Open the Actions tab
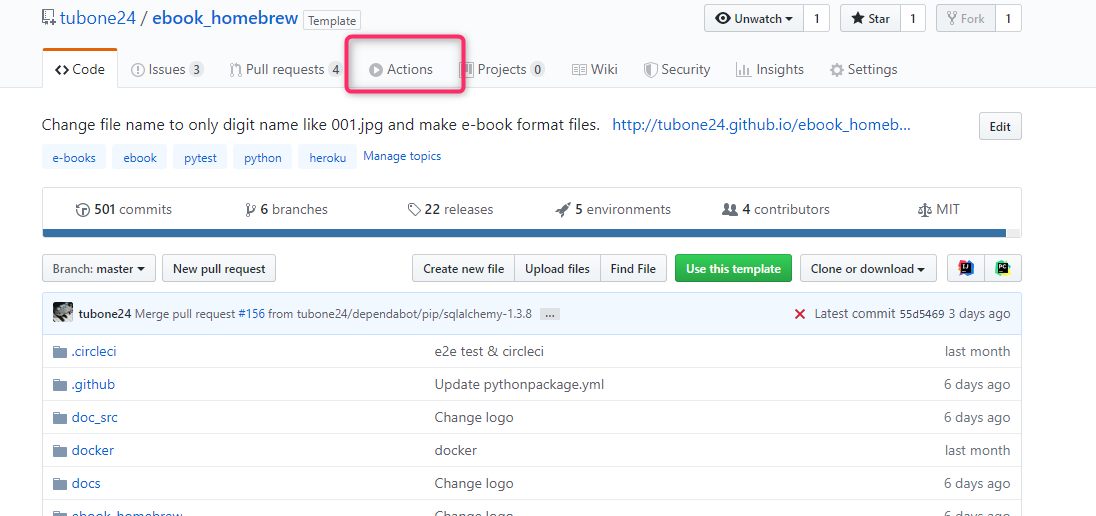This screenshot has height=516, width=1096. (x=401, y=69)
